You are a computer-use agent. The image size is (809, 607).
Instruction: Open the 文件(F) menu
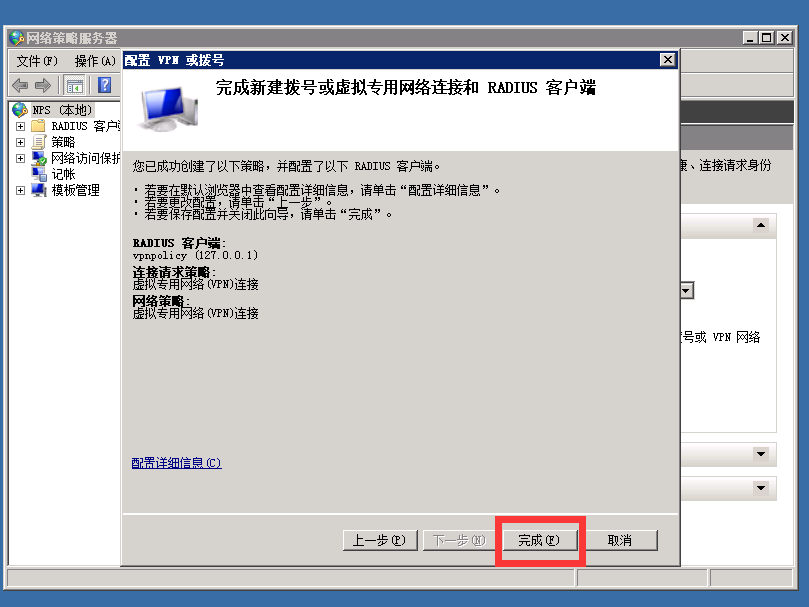(37, 61)
